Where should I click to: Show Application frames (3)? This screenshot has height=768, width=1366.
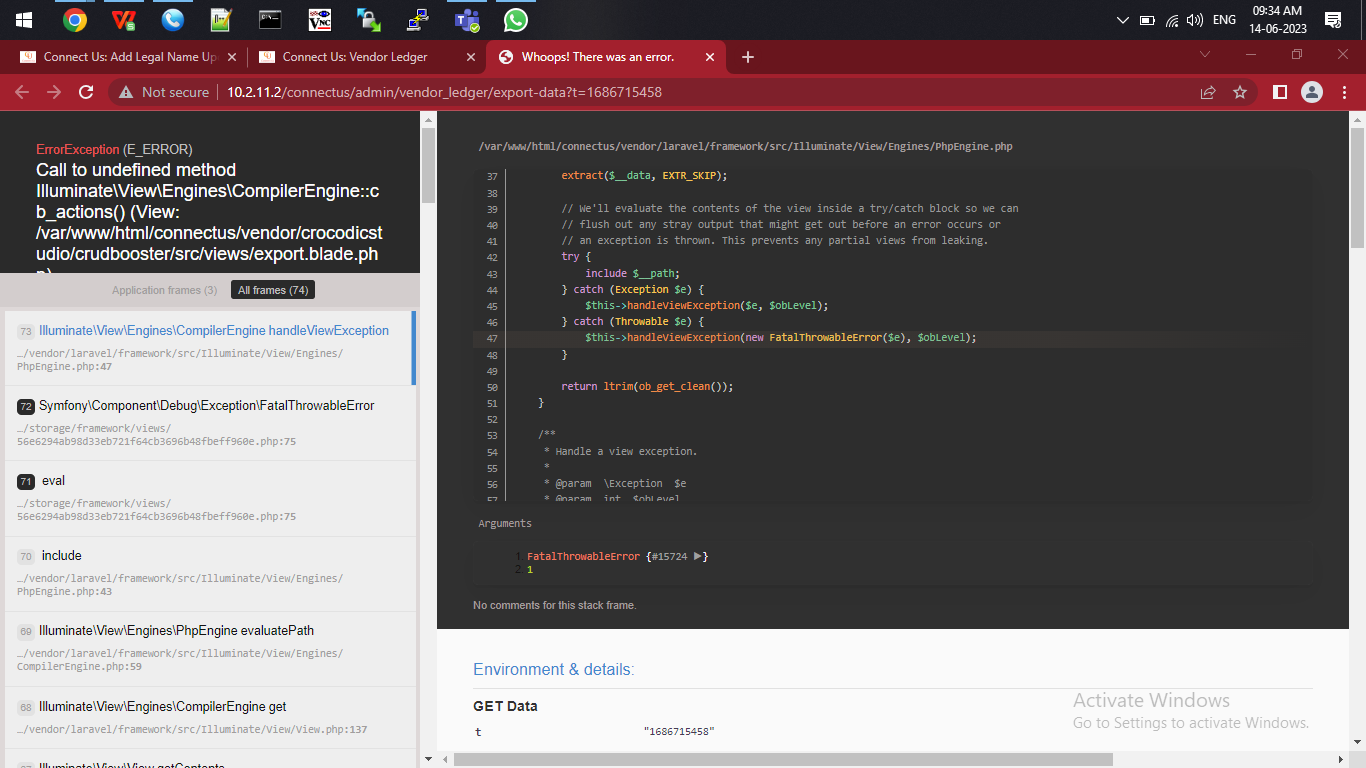(164, 290)
